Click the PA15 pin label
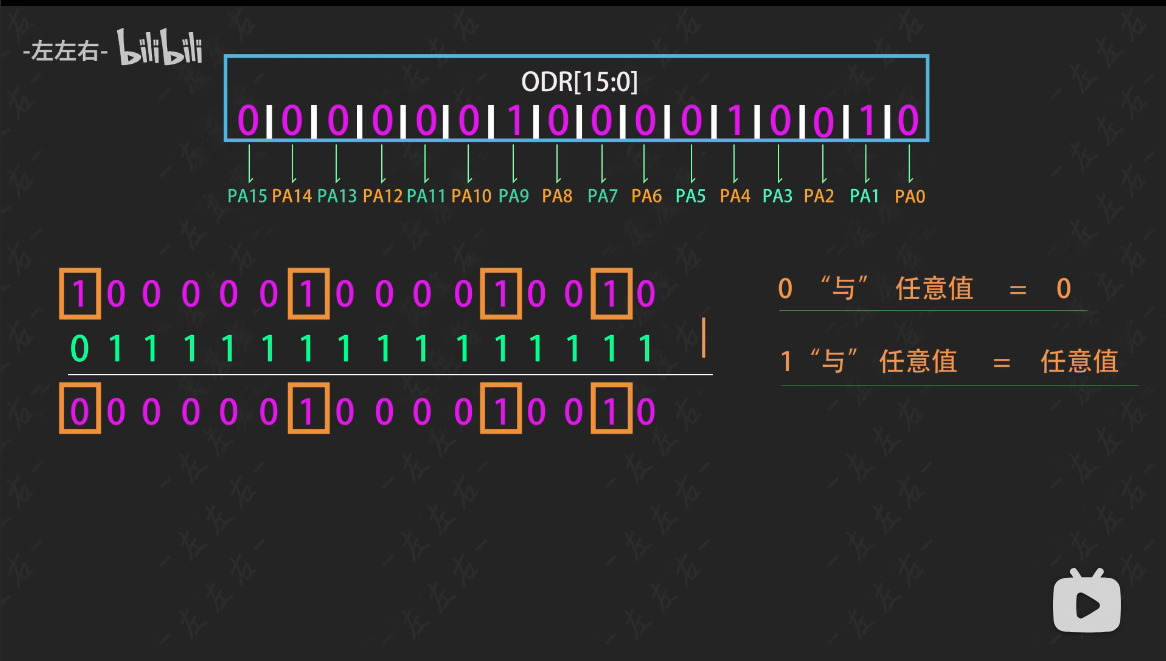1166x661 pixels. tap(247, 196)
